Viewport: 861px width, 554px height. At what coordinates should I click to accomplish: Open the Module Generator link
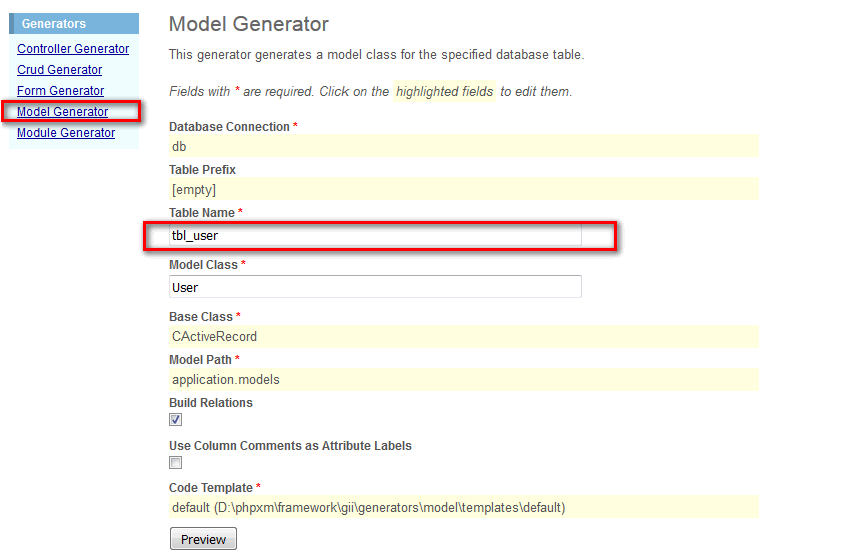coord(66,133)
